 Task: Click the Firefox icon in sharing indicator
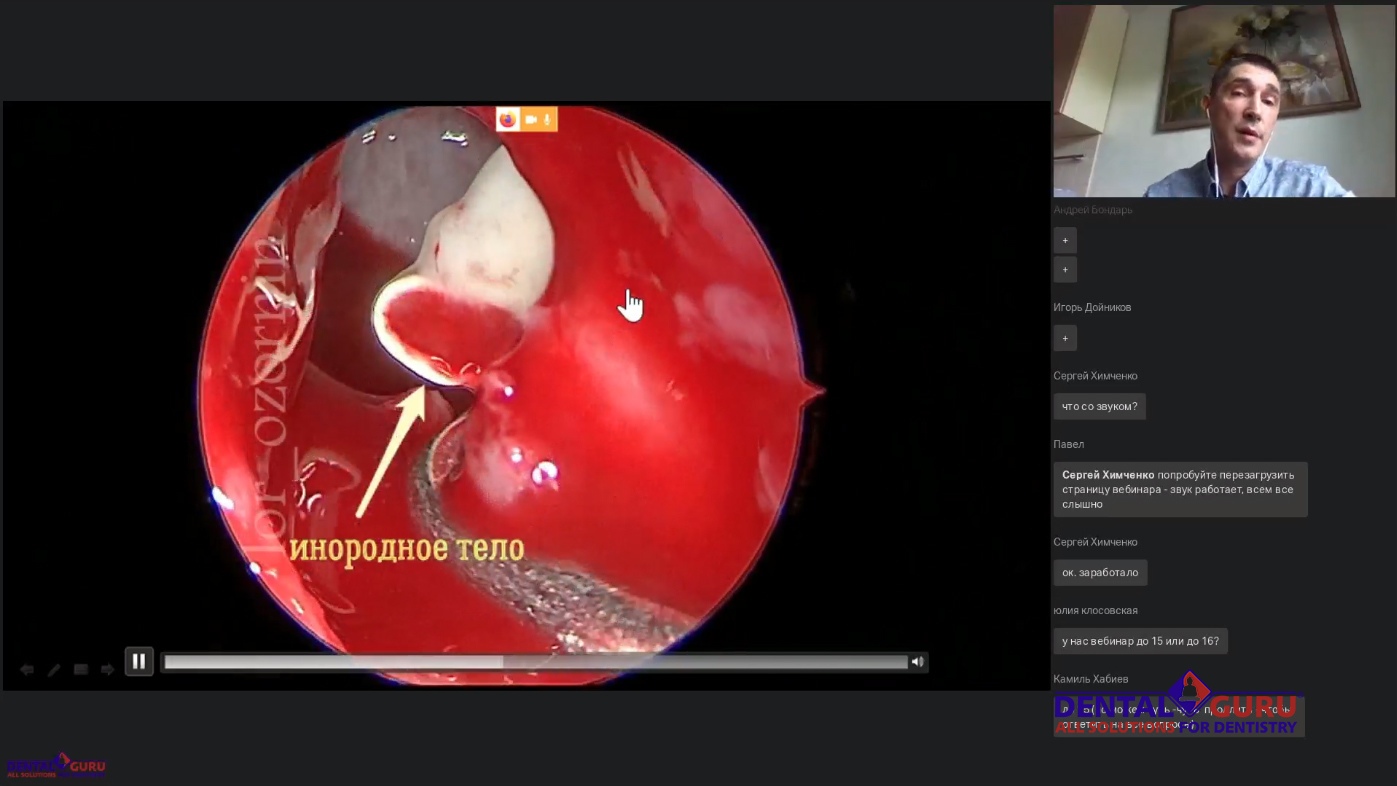508,120
